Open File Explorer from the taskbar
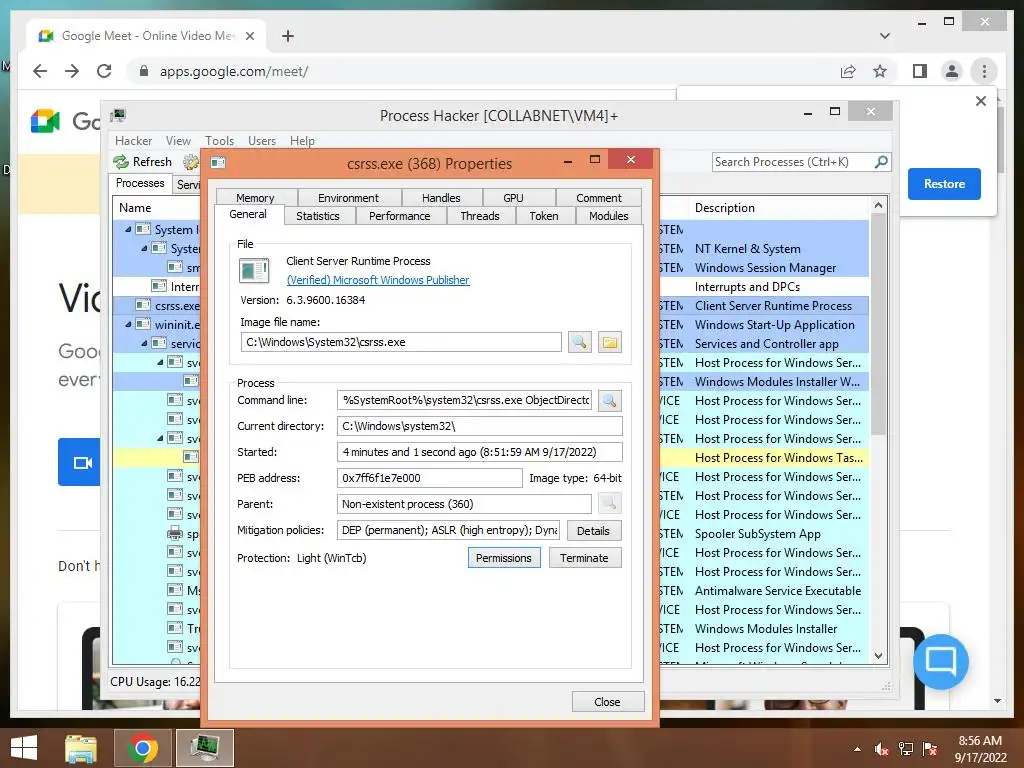This screenshot has height=768, width=1024. (81, 748)
